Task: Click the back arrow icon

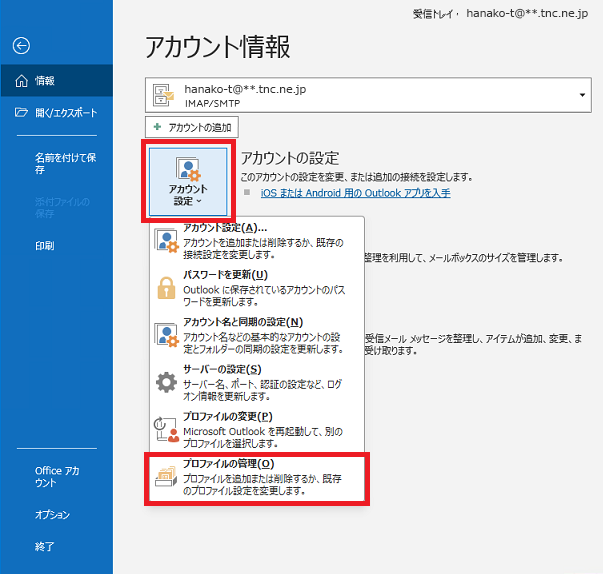Action: coord(21,45)
